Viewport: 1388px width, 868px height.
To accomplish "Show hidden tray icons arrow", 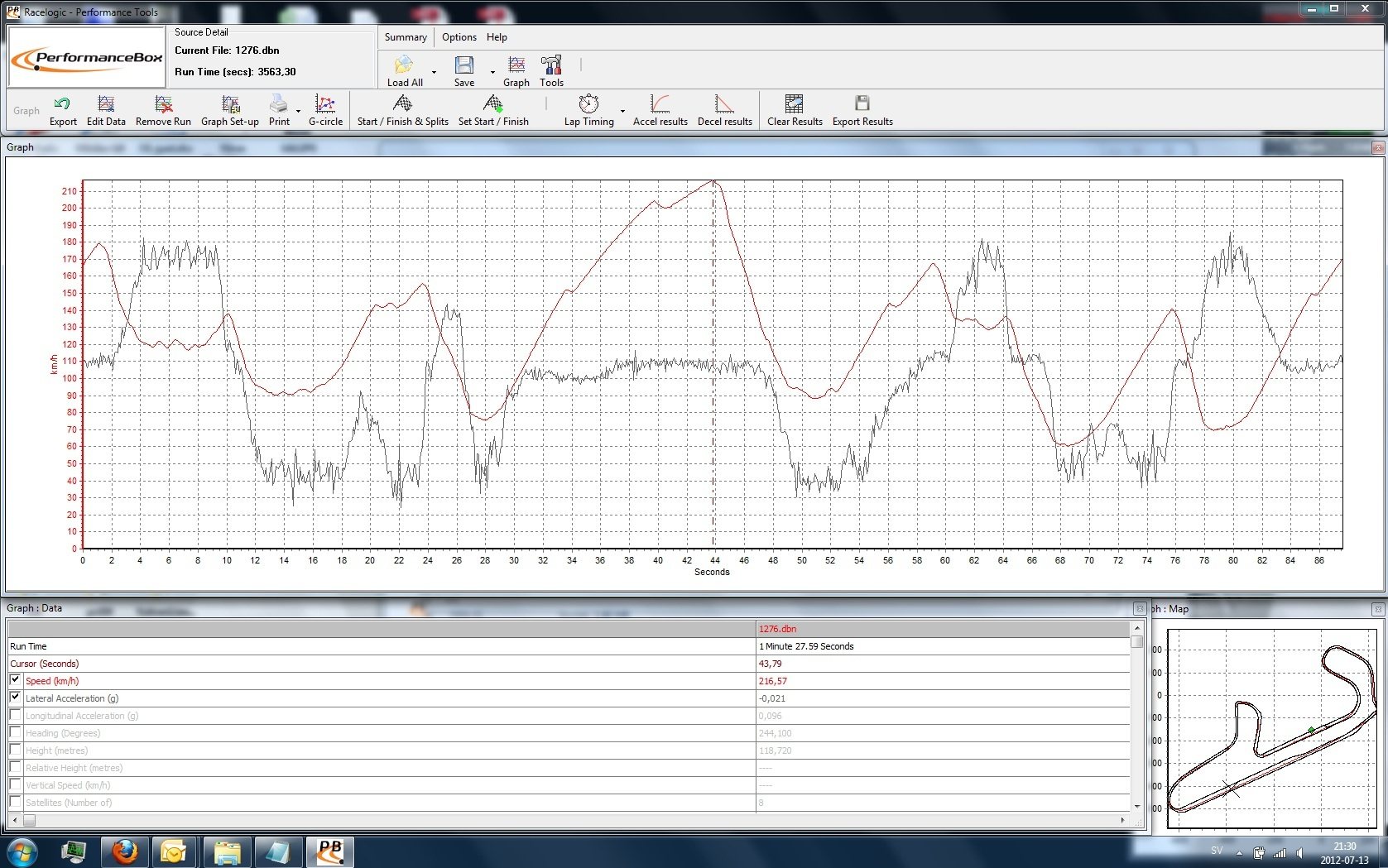I will coord(1239,853).
